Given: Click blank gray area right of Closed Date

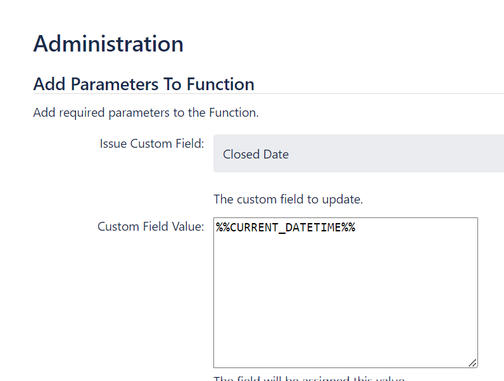Looking at the screenshot, I should (397, 154).
